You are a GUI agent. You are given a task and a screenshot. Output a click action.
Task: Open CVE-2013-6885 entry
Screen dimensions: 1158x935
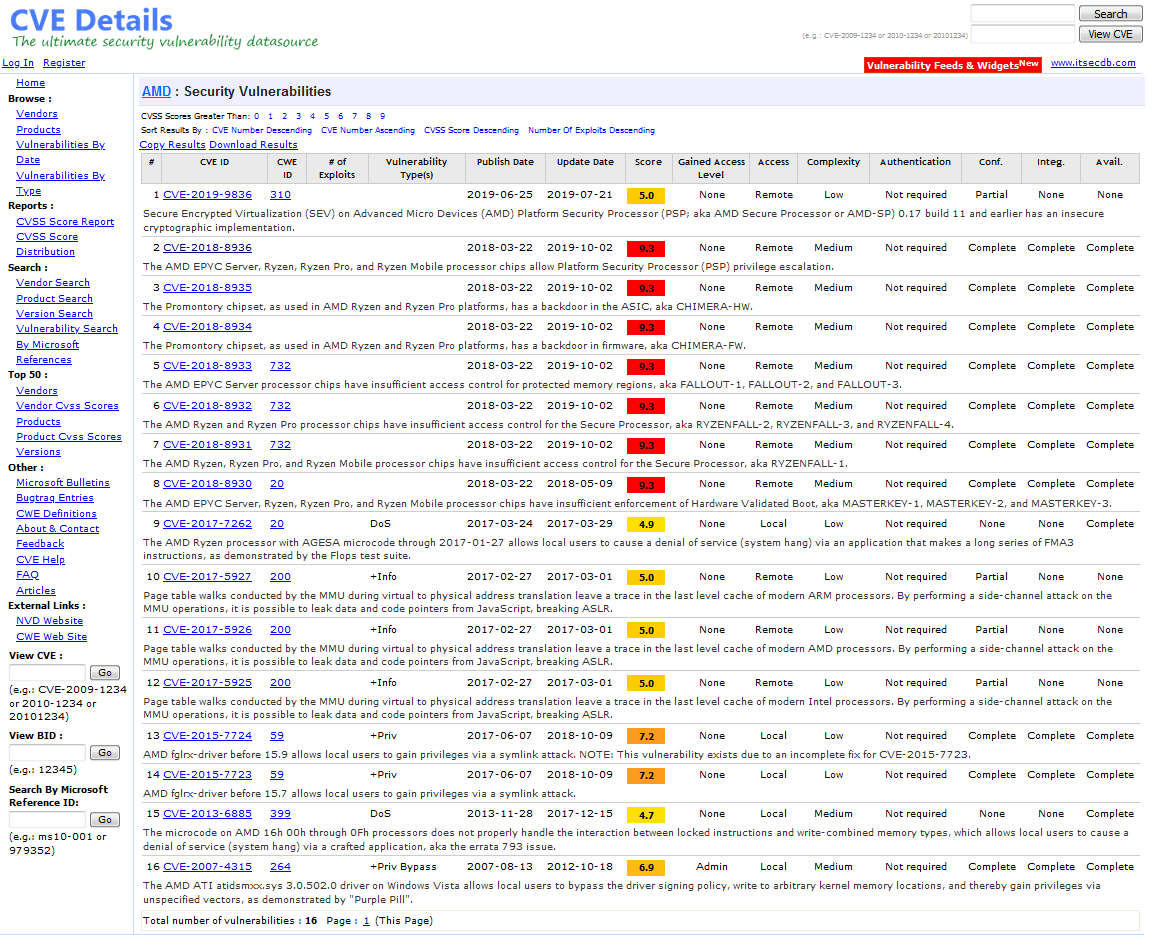208,814
